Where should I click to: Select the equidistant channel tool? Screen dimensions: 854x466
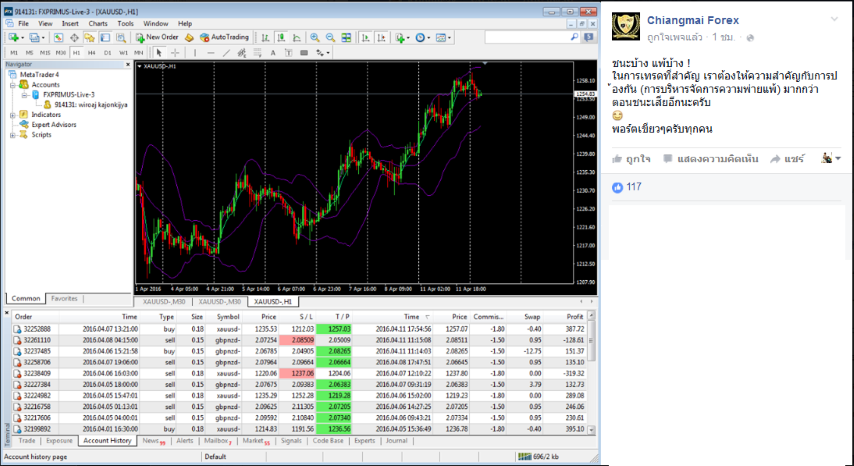(242, 53)
